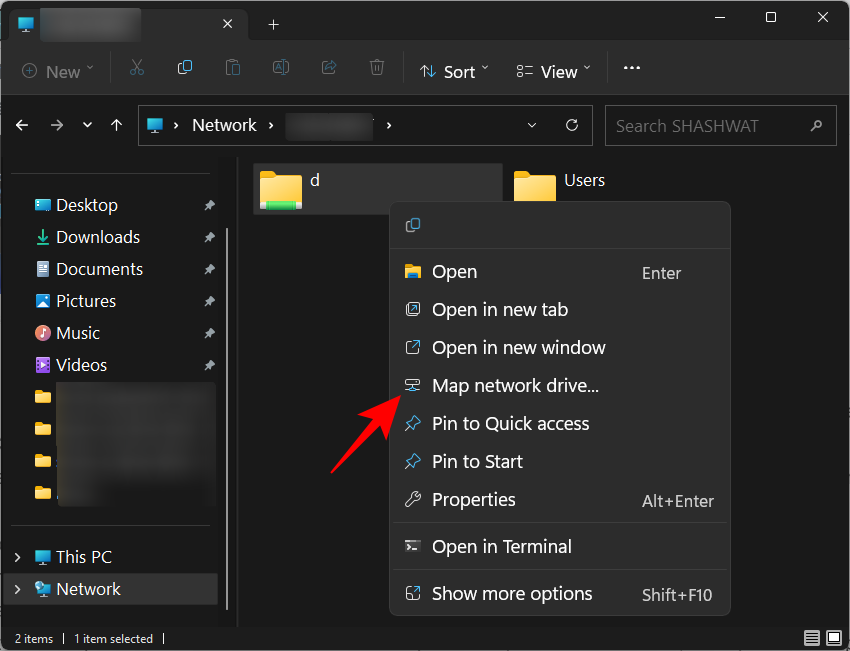Switch to details view via status bar icon
Image resolution: width=850 pixels, height=651 pixels.
812,638
